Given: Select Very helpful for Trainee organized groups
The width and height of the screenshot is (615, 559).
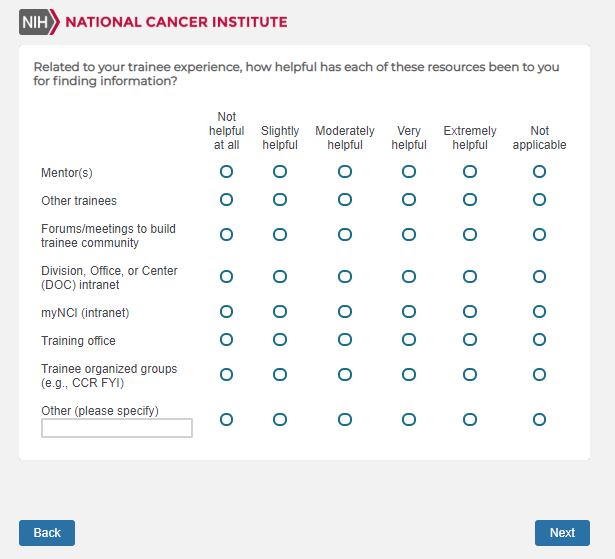Looking at the screenshot, I should (409, 375).
